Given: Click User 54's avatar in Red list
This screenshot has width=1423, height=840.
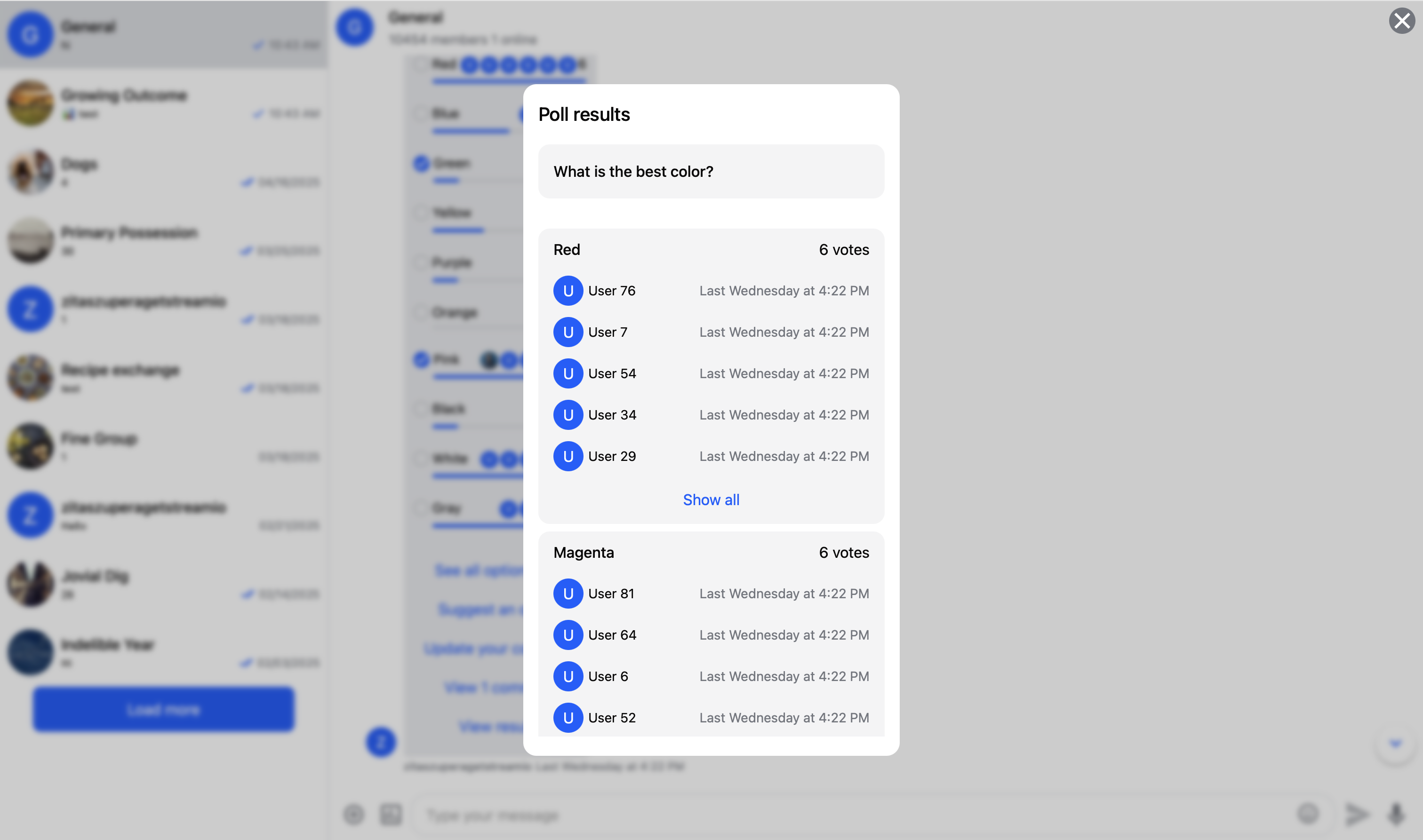Looking at the screenshot, I should pyautogui.click(x=568, y=373).
